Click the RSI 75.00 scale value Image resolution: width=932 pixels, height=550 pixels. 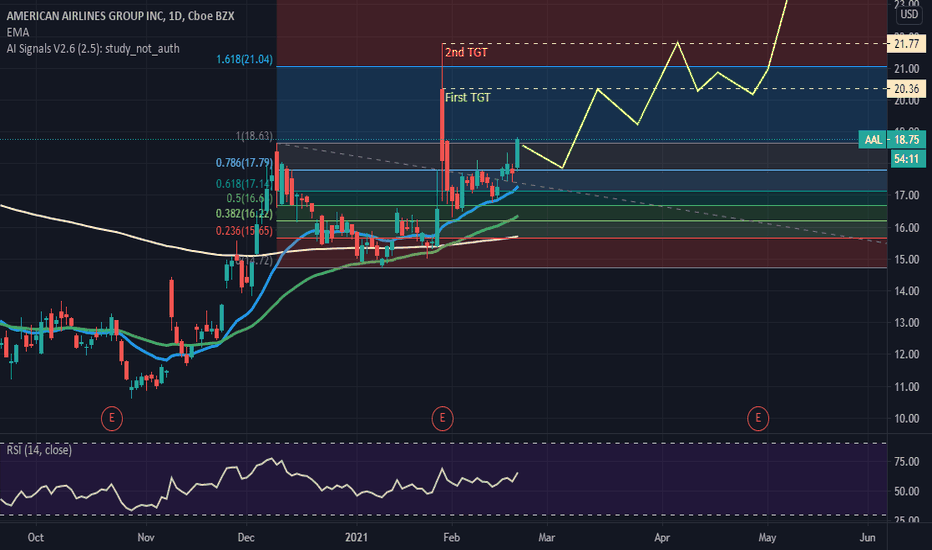(906, 462)
